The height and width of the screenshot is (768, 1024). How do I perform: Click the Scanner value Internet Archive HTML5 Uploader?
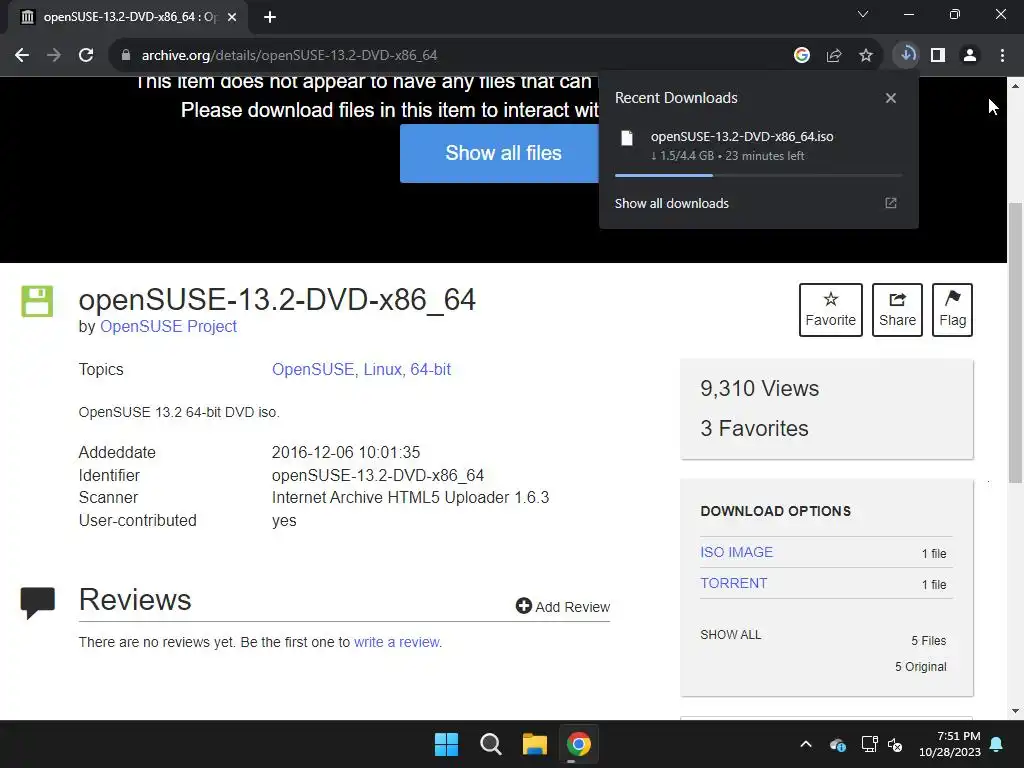tap(410, 498)
